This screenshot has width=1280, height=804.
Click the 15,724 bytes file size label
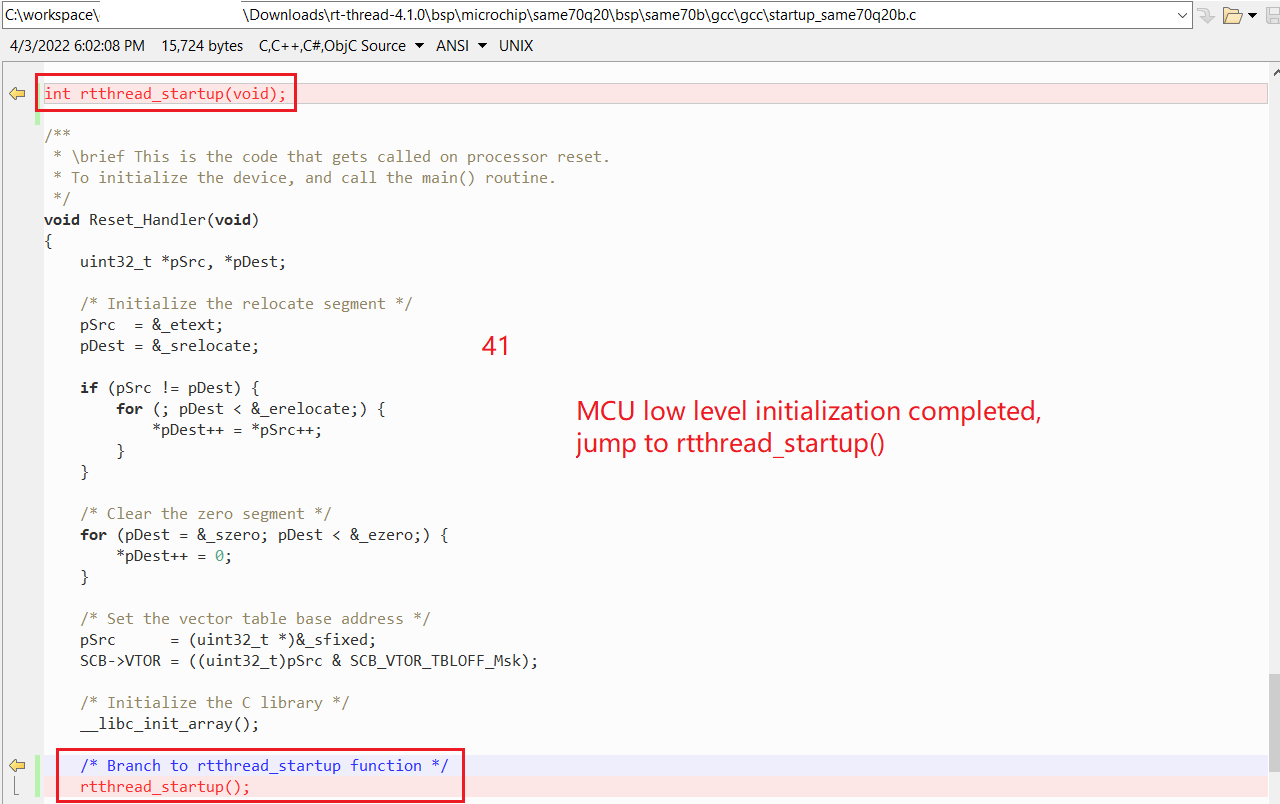[202, 46]
